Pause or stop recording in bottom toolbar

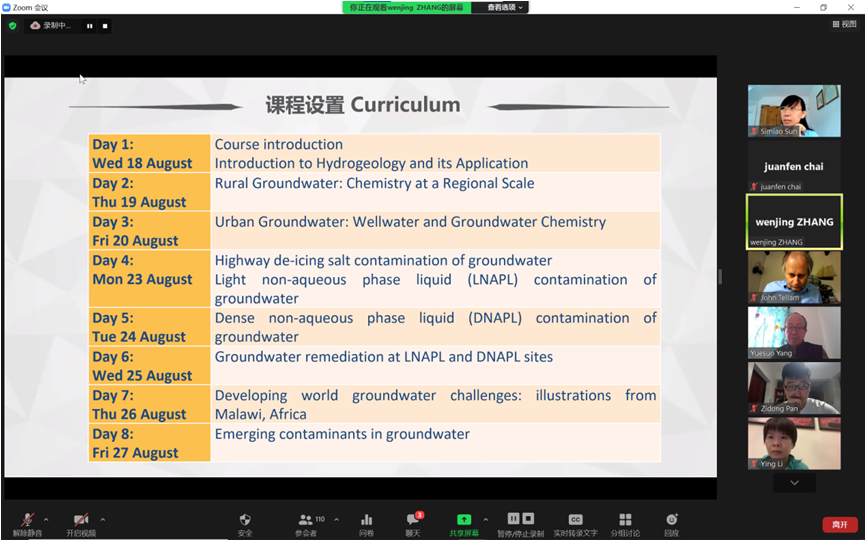coord(520,522)
